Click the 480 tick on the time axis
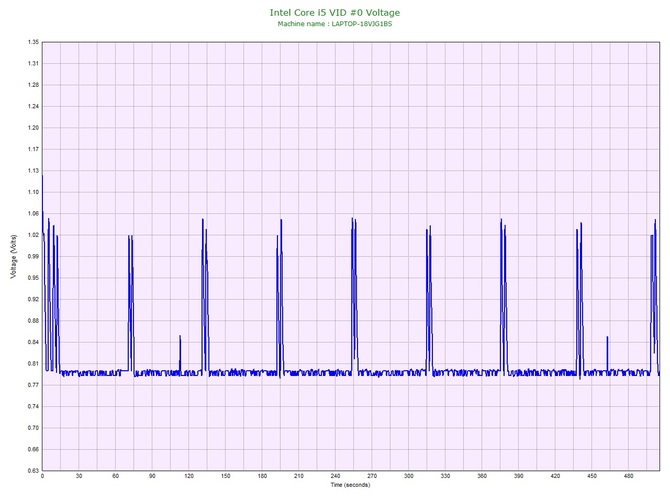This screenshot has height=502, width=670. point(629,476)
